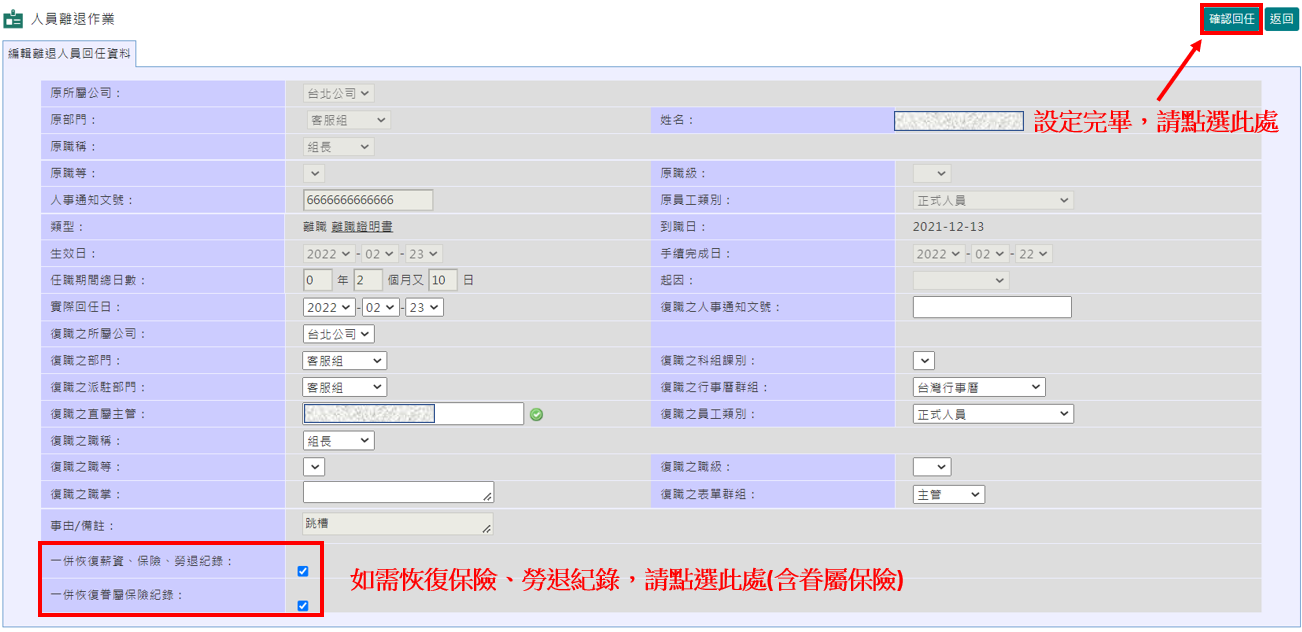
Task: Click the green checkmark beside 復職之直屬主管
Action: tap(537, 413)
